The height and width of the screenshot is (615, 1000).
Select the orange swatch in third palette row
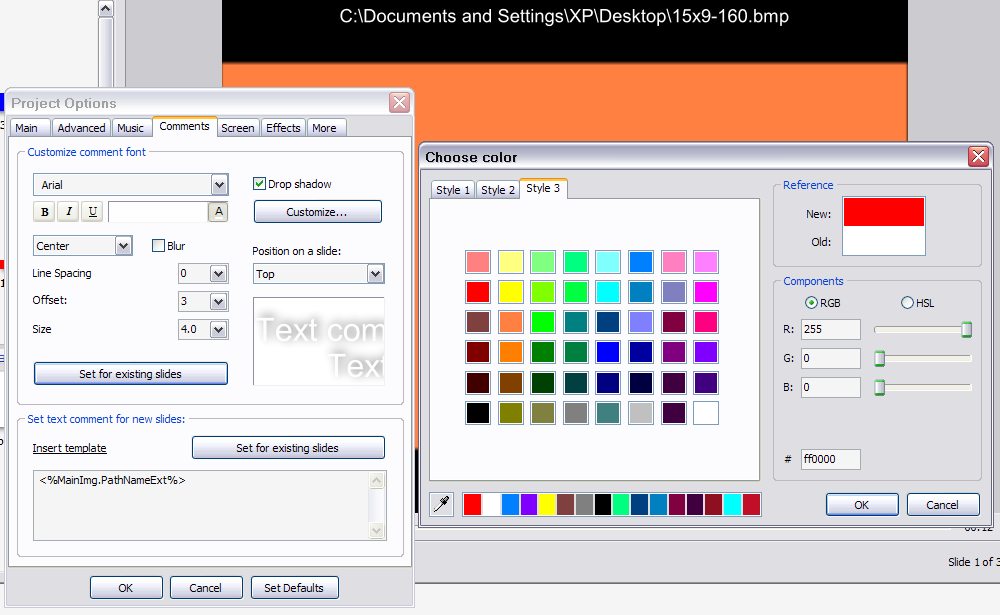point(511,322)
